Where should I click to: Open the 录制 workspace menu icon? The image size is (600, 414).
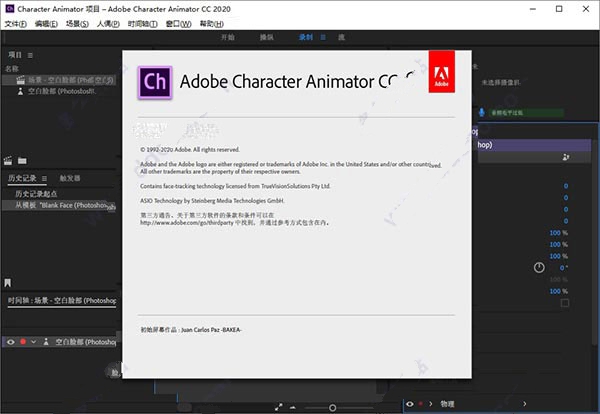click(x=323, y=37)
